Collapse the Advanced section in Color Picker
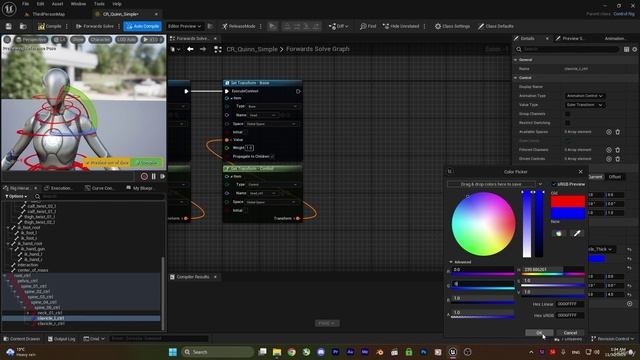Screen dimensions: 640x360 pos(451,262)
